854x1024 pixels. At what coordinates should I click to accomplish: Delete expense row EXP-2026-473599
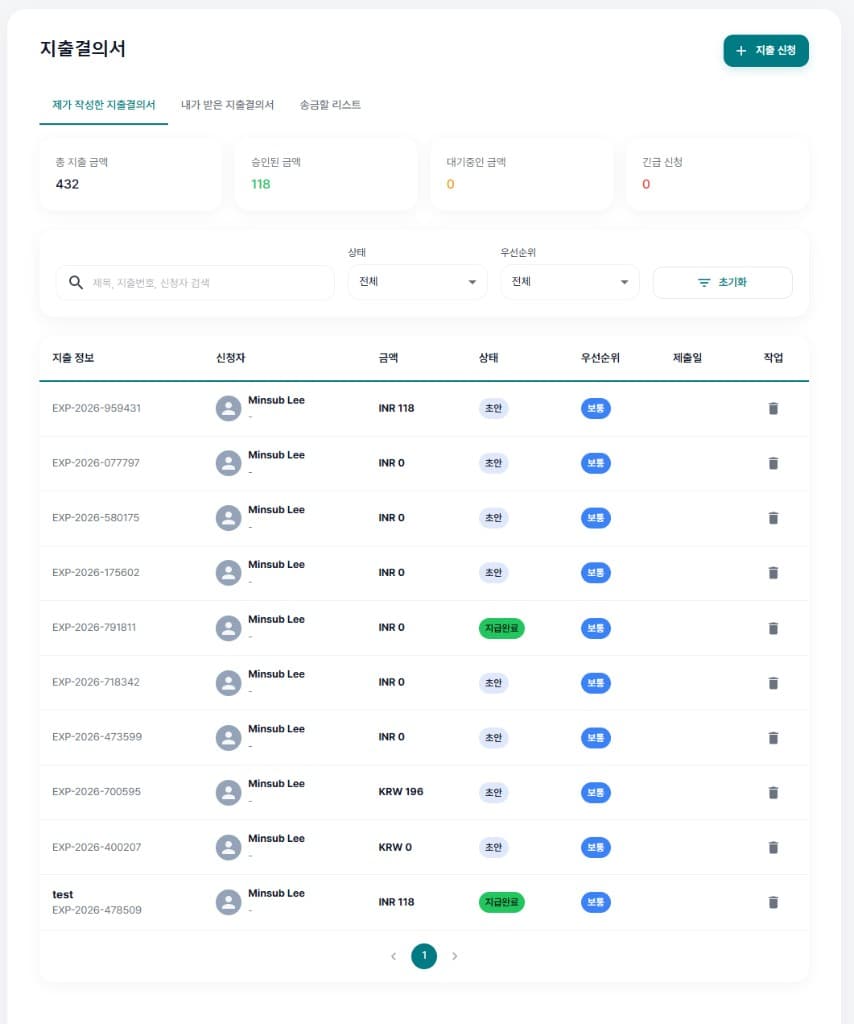coord(773,738)
